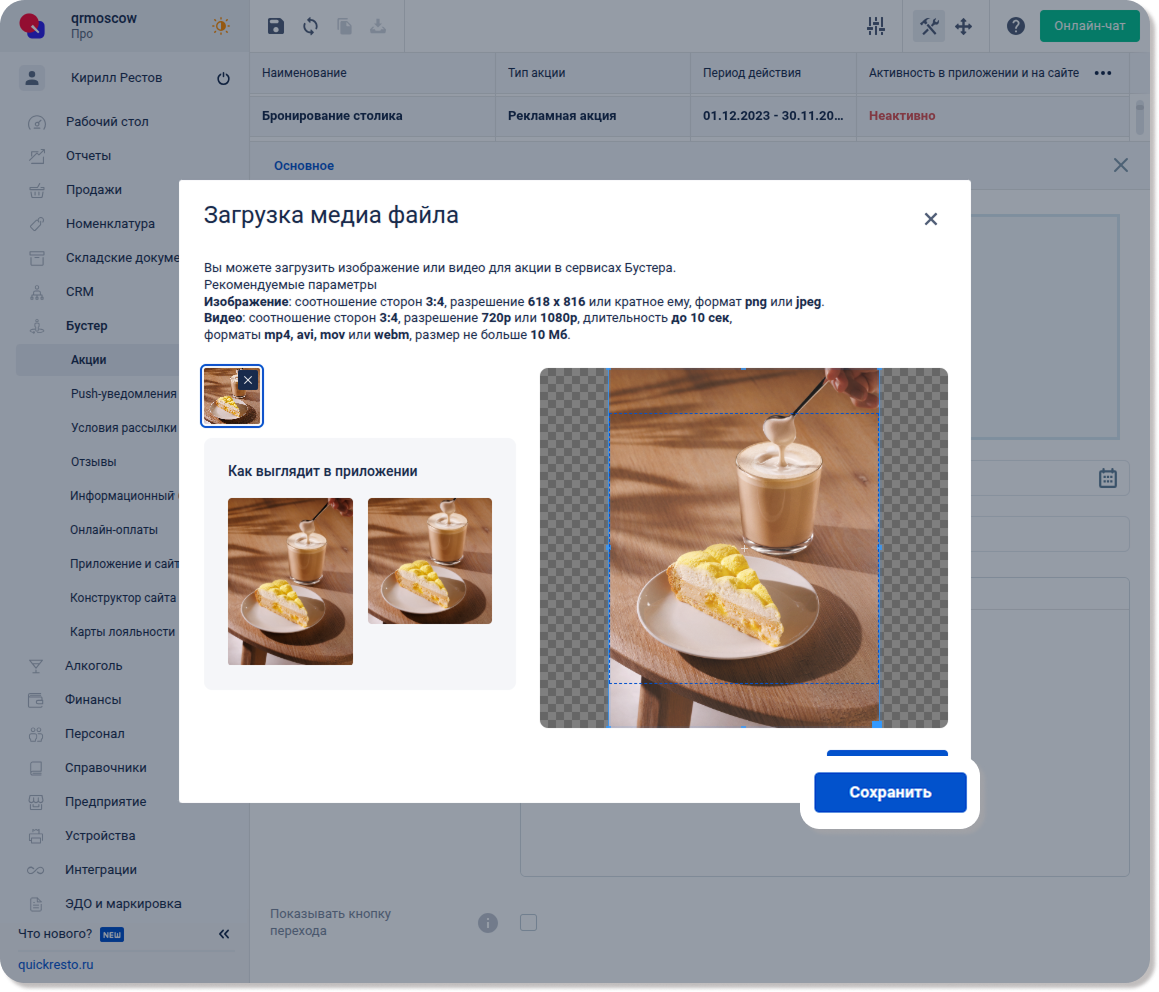Open the calendar date picker icon
The image size is (1159, 992).
(1108, 478)
